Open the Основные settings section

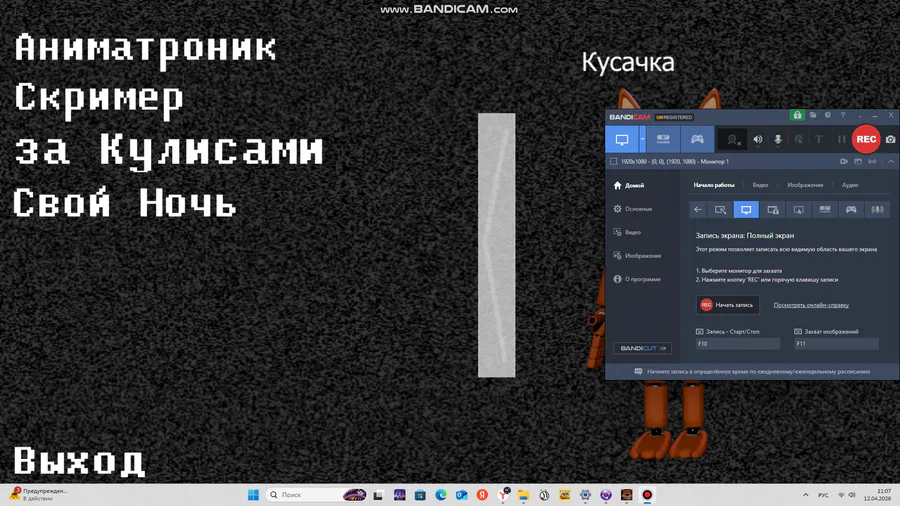(x=633, y=209)
